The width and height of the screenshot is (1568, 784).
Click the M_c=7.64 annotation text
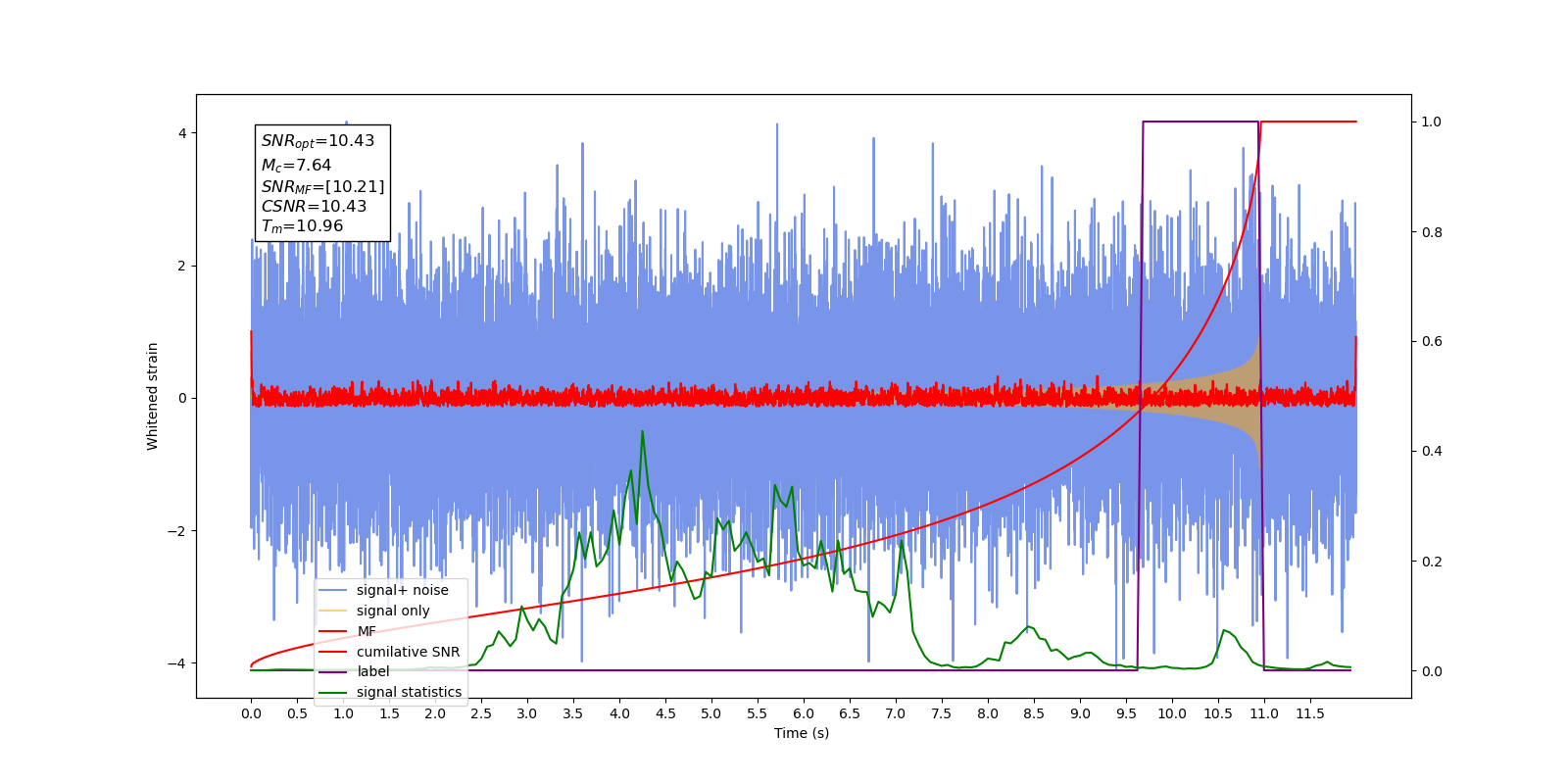pos(296,166)
